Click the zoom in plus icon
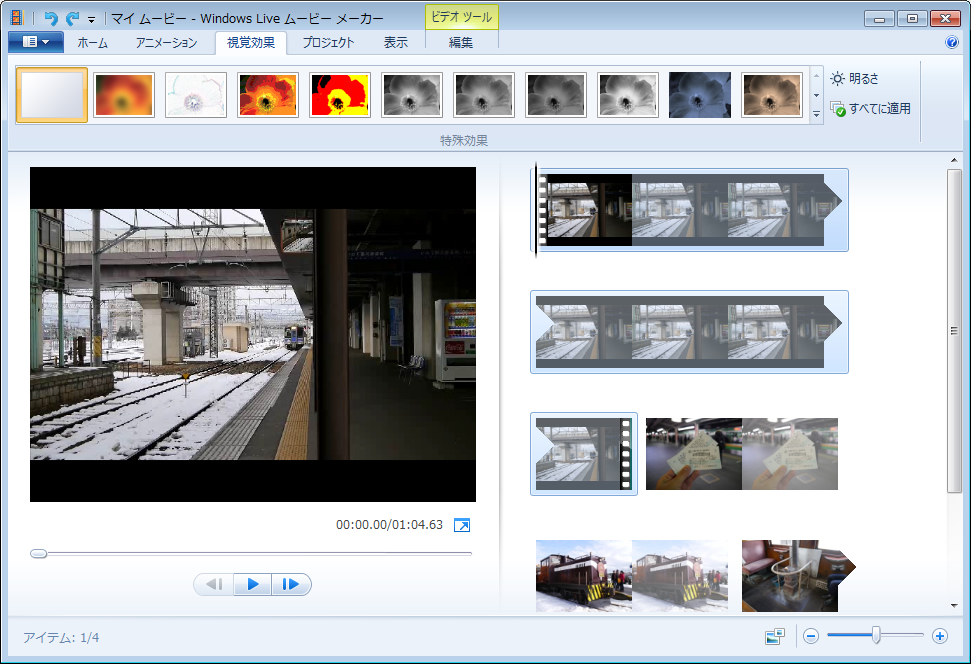This screenshot has width=971, height=664. click(x=940, y=636)
